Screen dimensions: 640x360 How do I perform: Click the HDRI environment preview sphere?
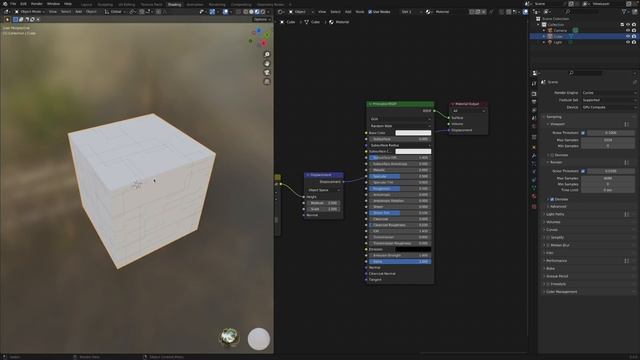229,337
